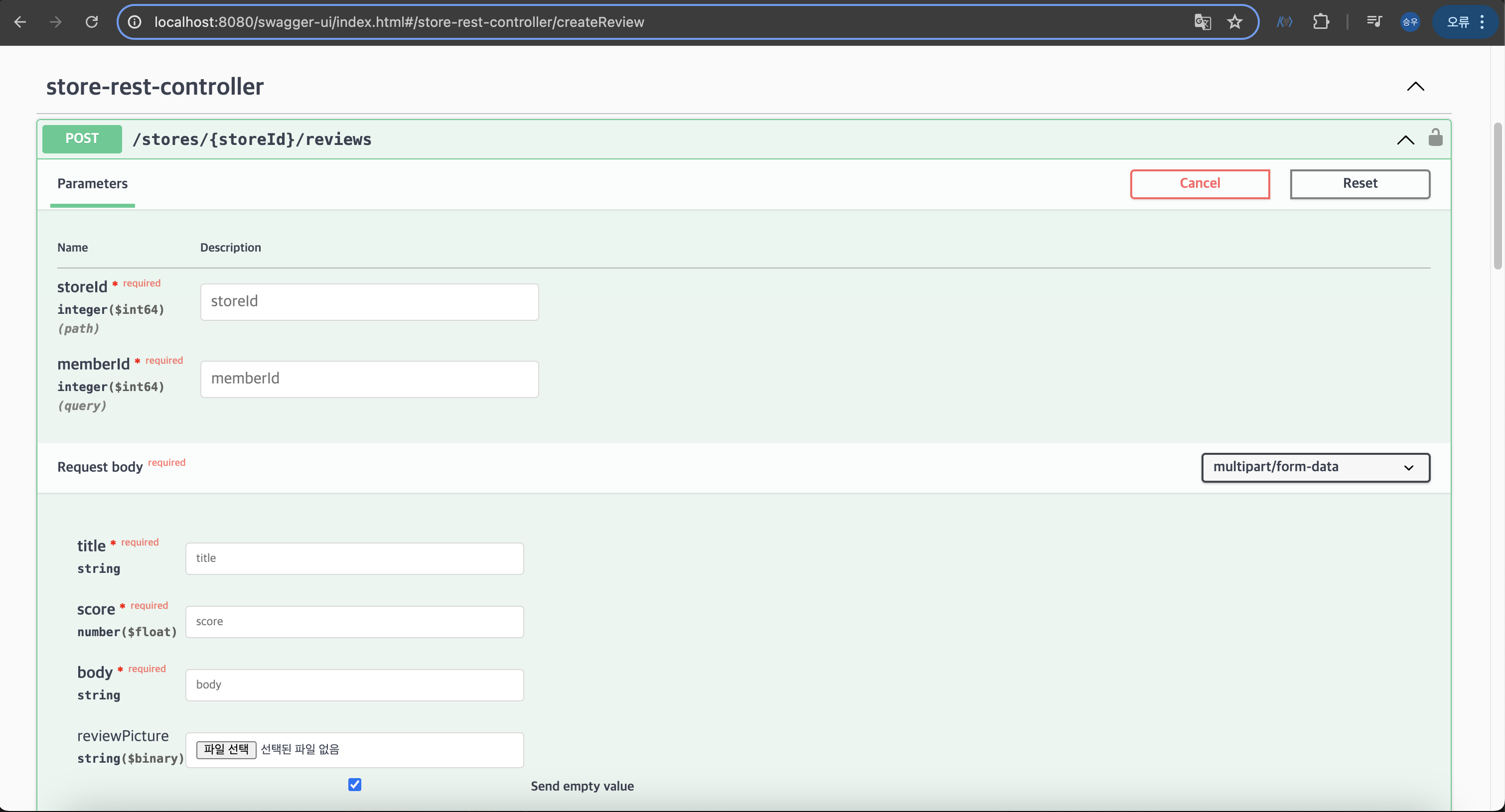Click the translate page icon
The image size is (1505, 812).
tap(1203, 22)
